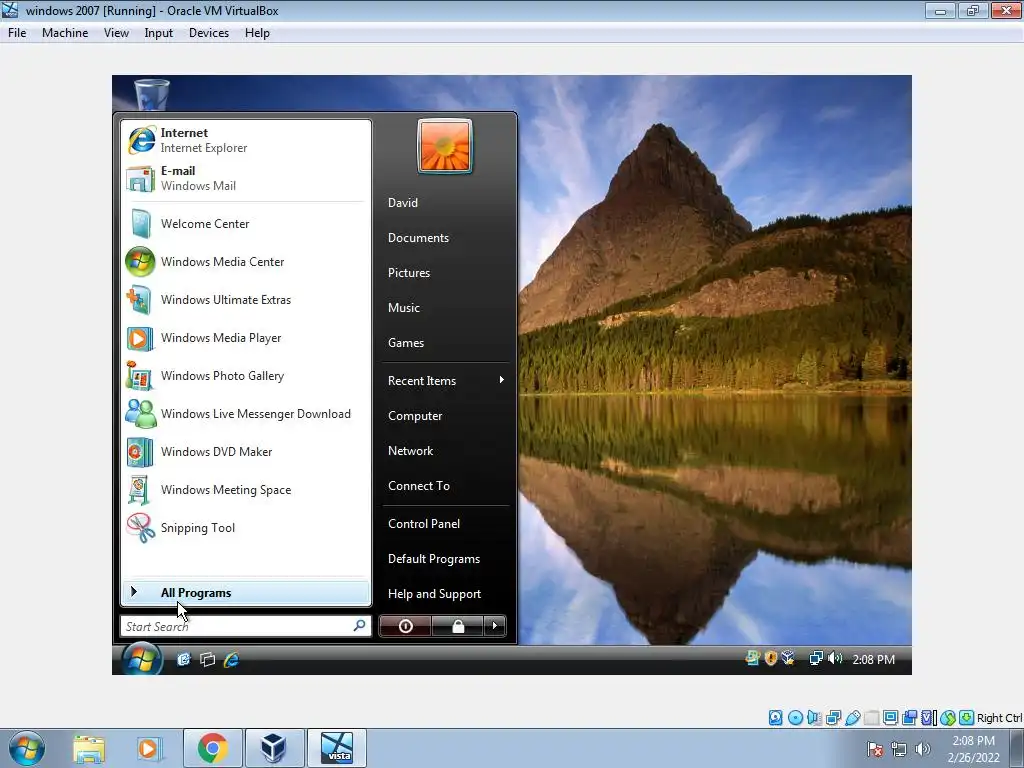Image resolution: width=1024 pixels, height=768 pixels.
Task: Open Windows Ultimate Extras
Action: coord(246,300)
